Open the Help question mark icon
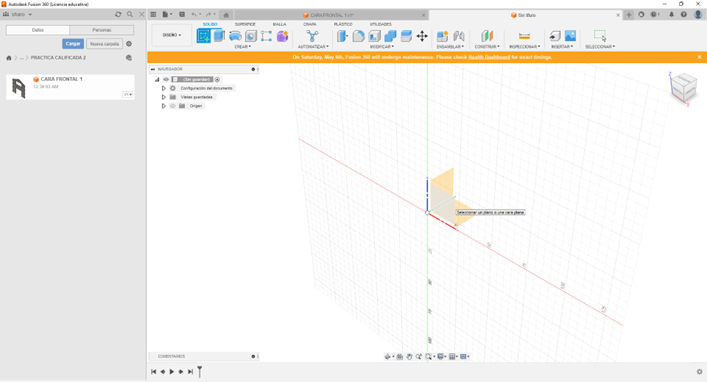Screen dimensions: 707x382 (x=684, y=14)
